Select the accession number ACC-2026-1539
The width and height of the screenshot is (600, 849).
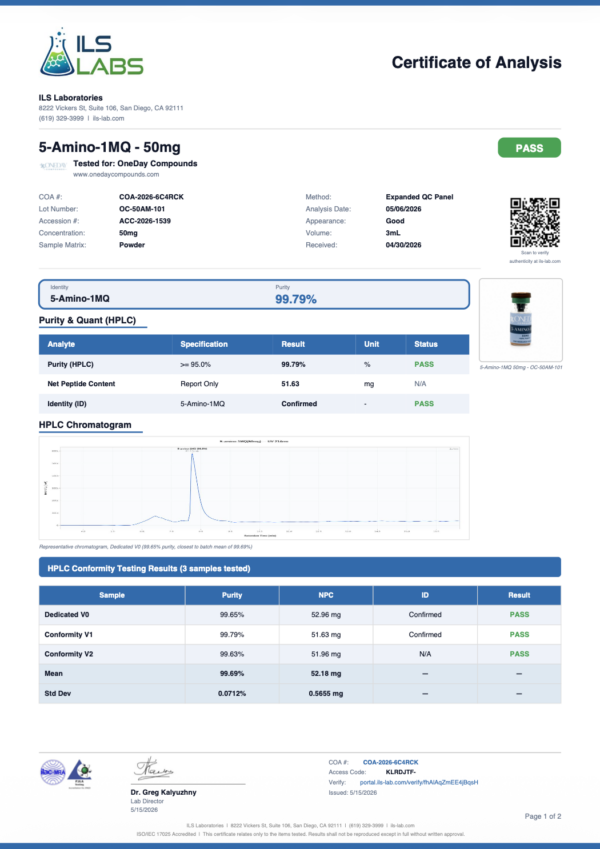click(145, 221)
